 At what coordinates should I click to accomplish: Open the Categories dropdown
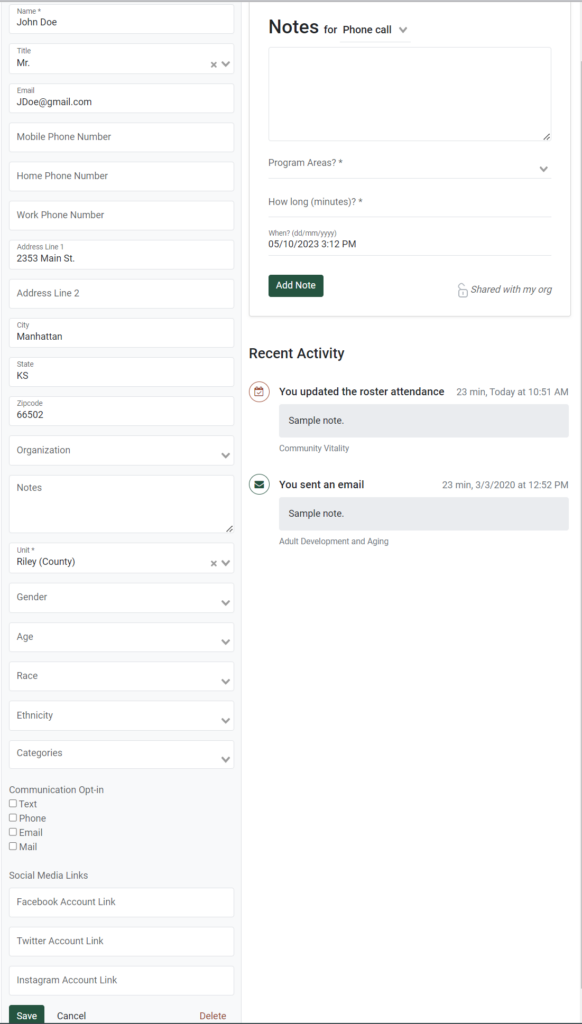pyautogui.click(x=121, y=754)
